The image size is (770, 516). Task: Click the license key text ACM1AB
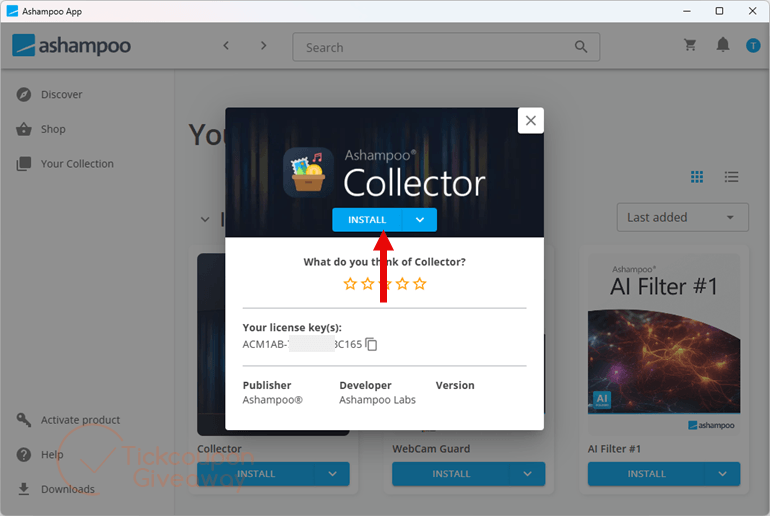pyautogui.click(x=302, y=345)
